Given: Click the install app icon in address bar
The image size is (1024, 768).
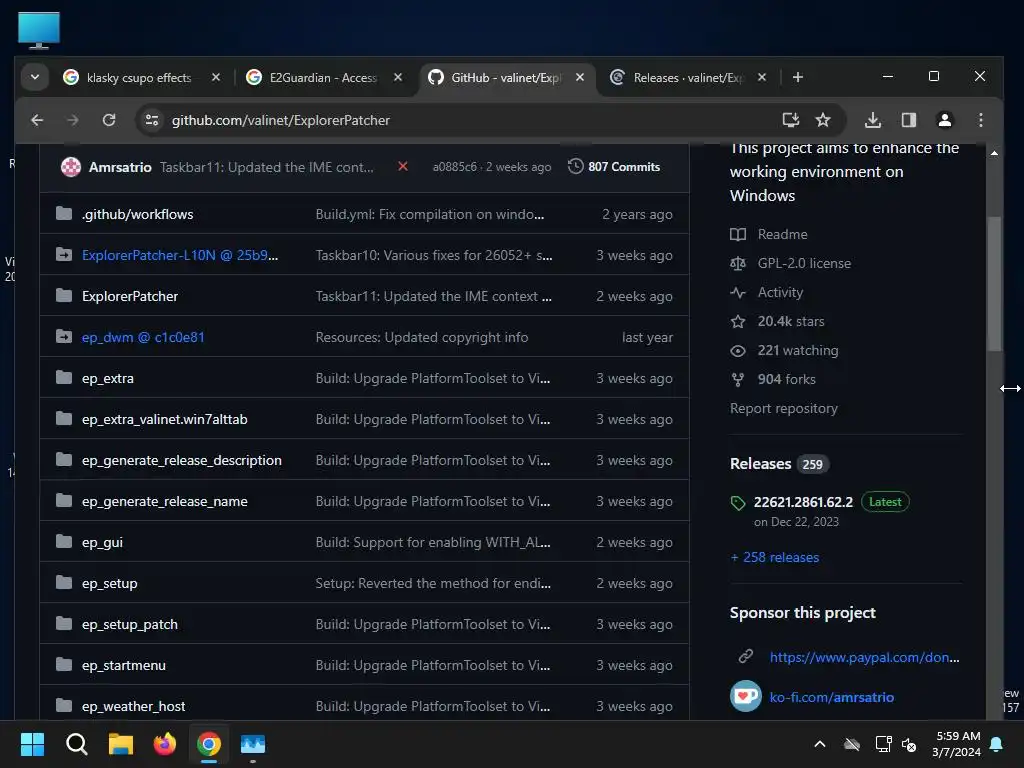Looking at the screenshot, I should (790, 120).
